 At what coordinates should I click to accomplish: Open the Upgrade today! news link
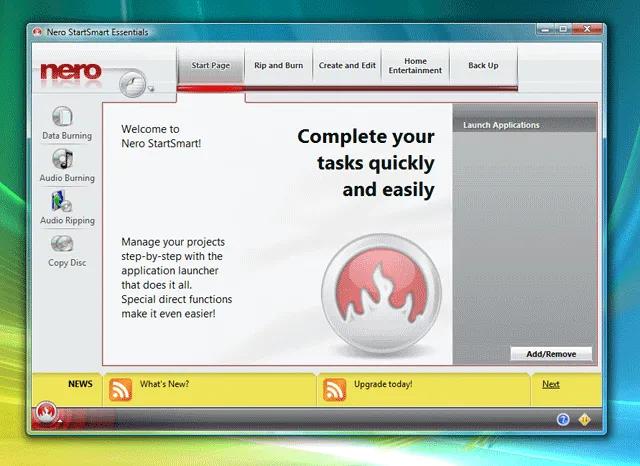point(383,384)
